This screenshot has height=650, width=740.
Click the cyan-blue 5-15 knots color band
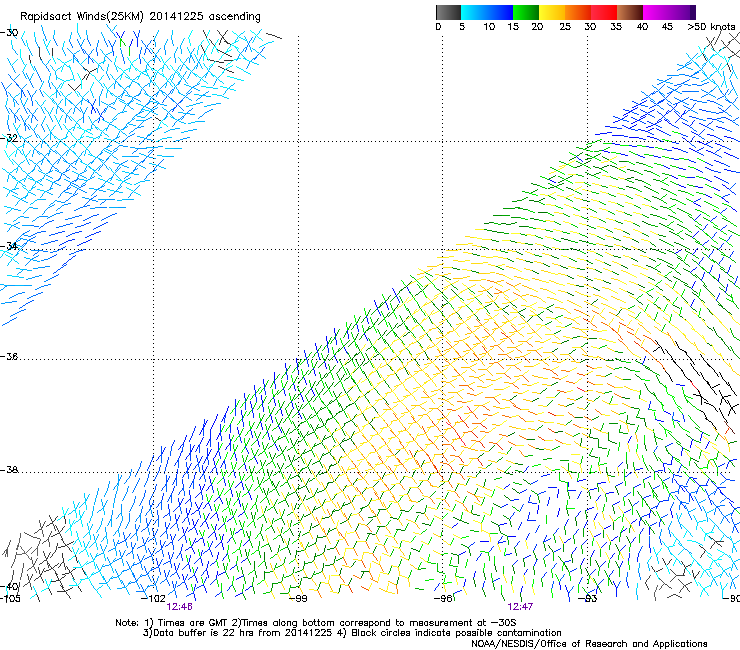coord(487,12)
